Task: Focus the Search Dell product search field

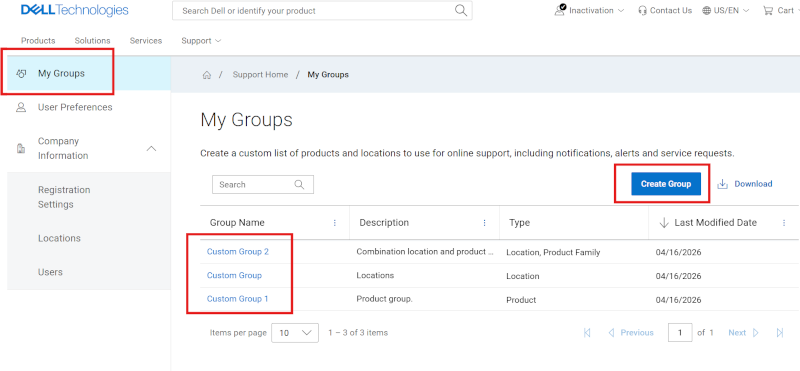Action: point(322,11)
